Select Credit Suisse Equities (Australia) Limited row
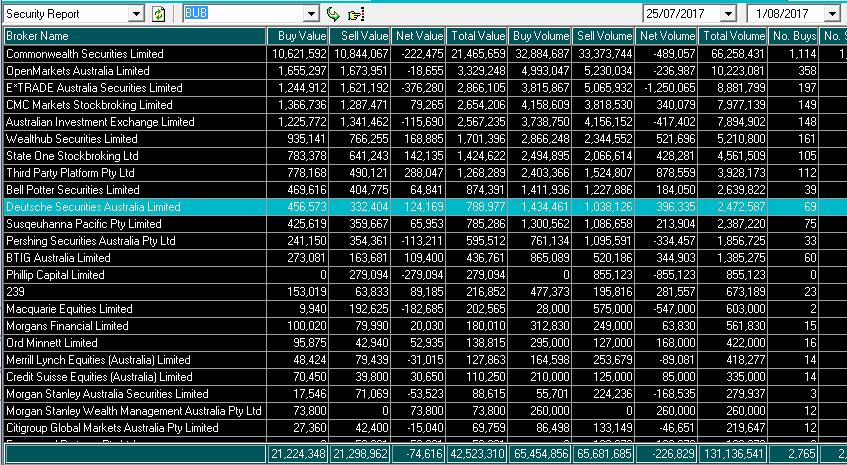 (424, 377)
